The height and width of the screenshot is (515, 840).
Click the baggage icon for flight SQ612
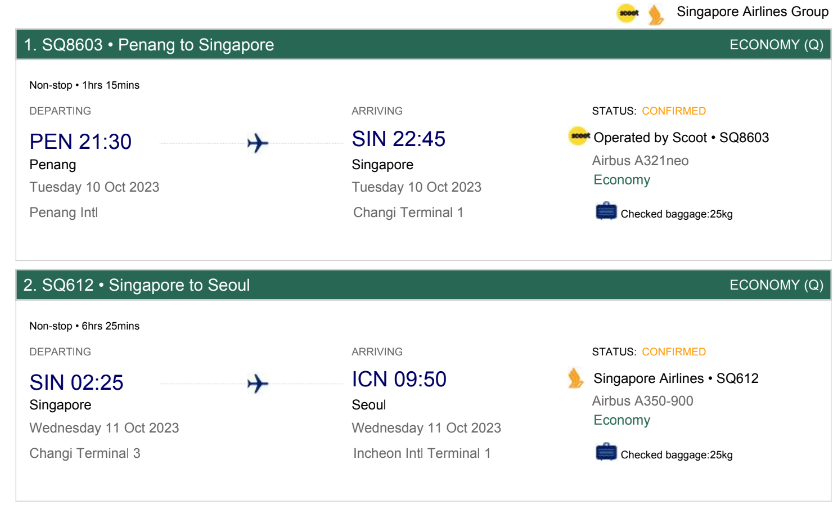606,452
